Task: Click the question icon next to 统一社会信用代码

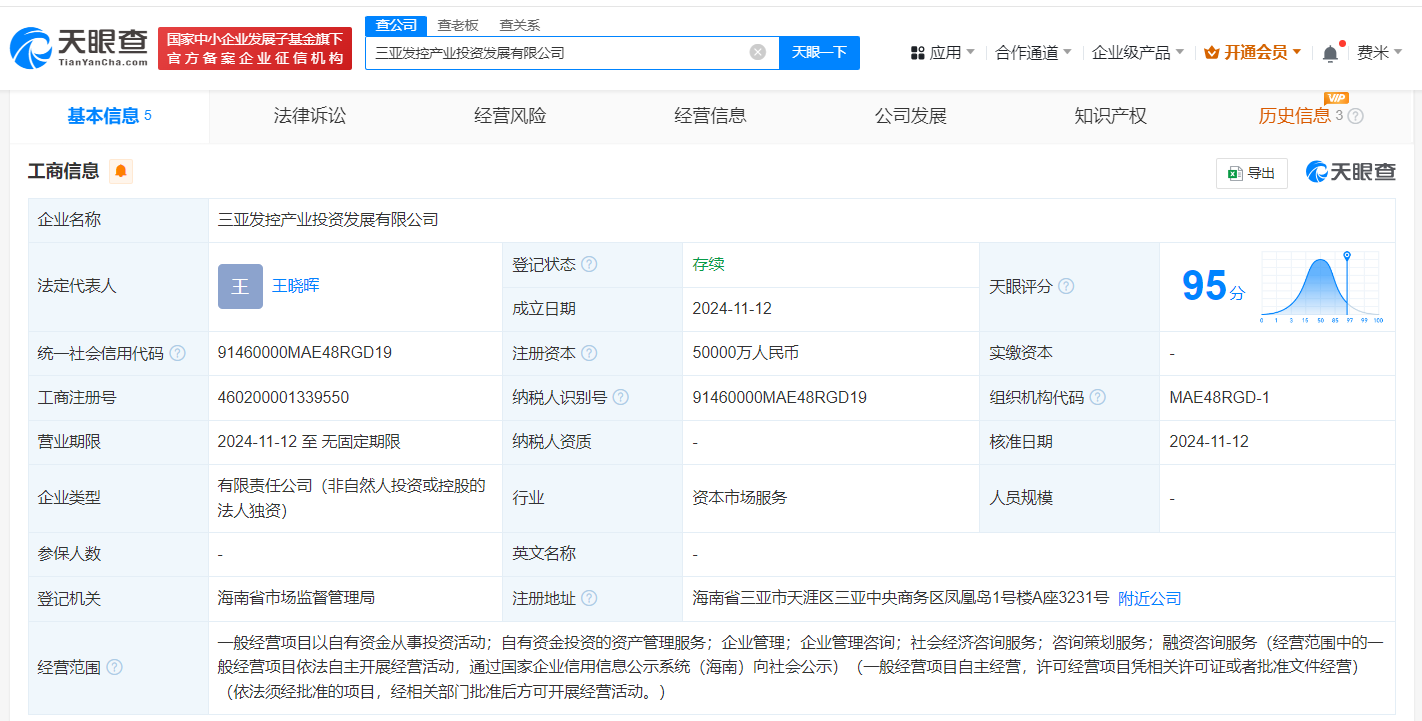Action: (177, 353)
